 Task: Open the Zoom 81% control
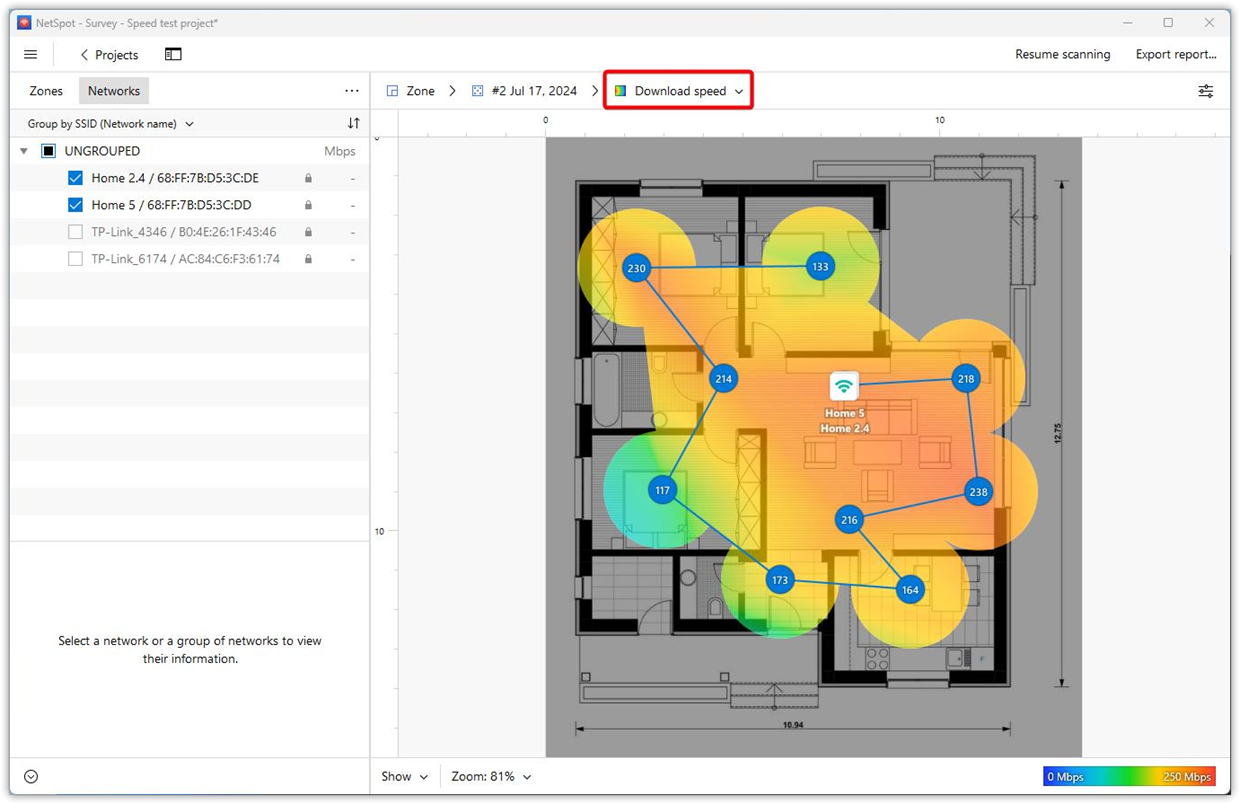[x=489, y=776]
